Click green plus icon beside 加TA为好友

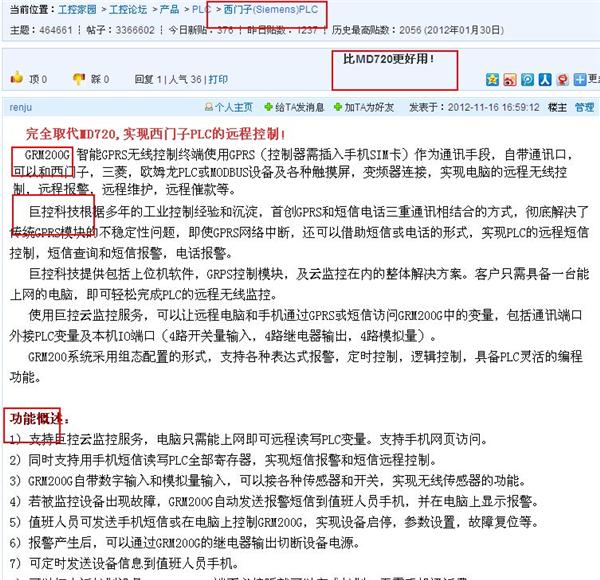(x=338, y=107)
